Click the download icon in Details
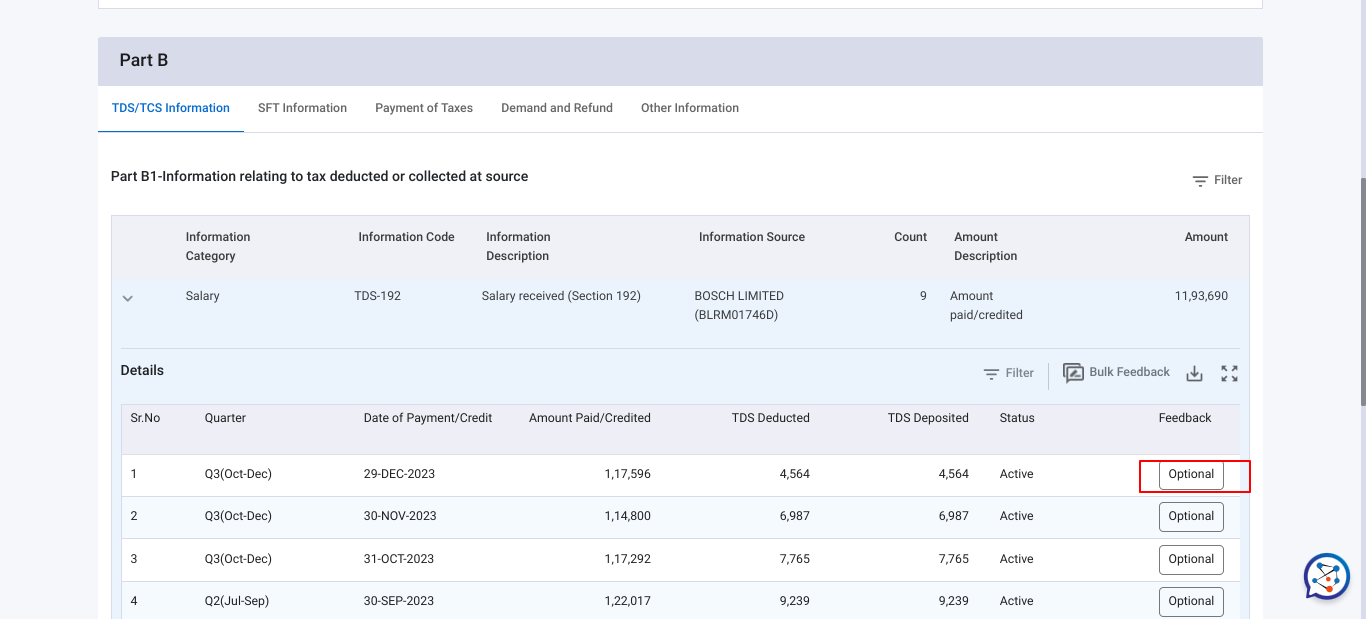This screenshot has width=1366, height=619. (x=1194, y=373)
